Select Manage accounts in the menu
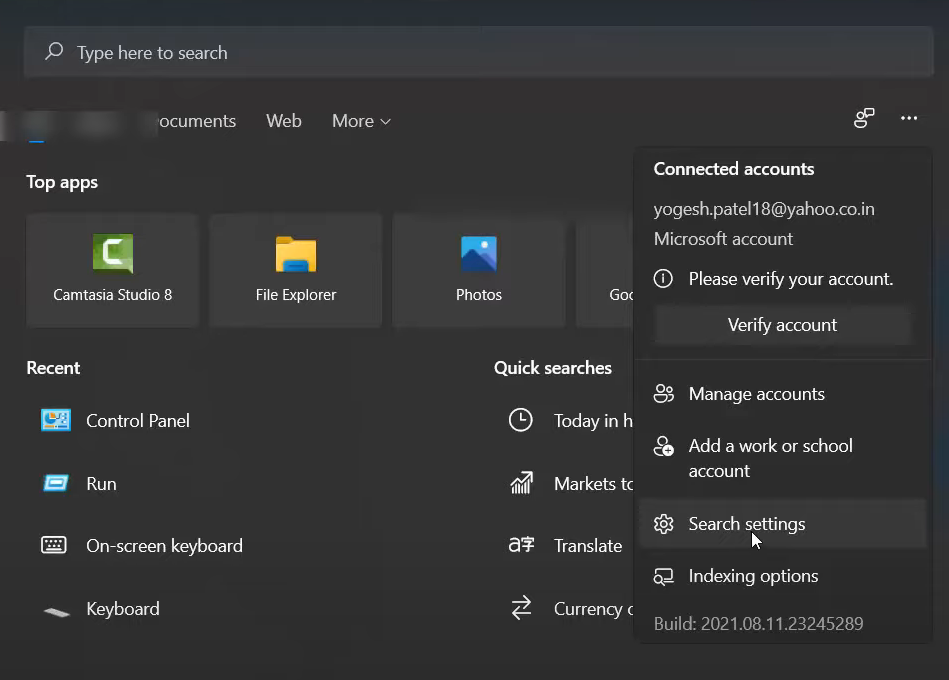 tap(756, 394)
